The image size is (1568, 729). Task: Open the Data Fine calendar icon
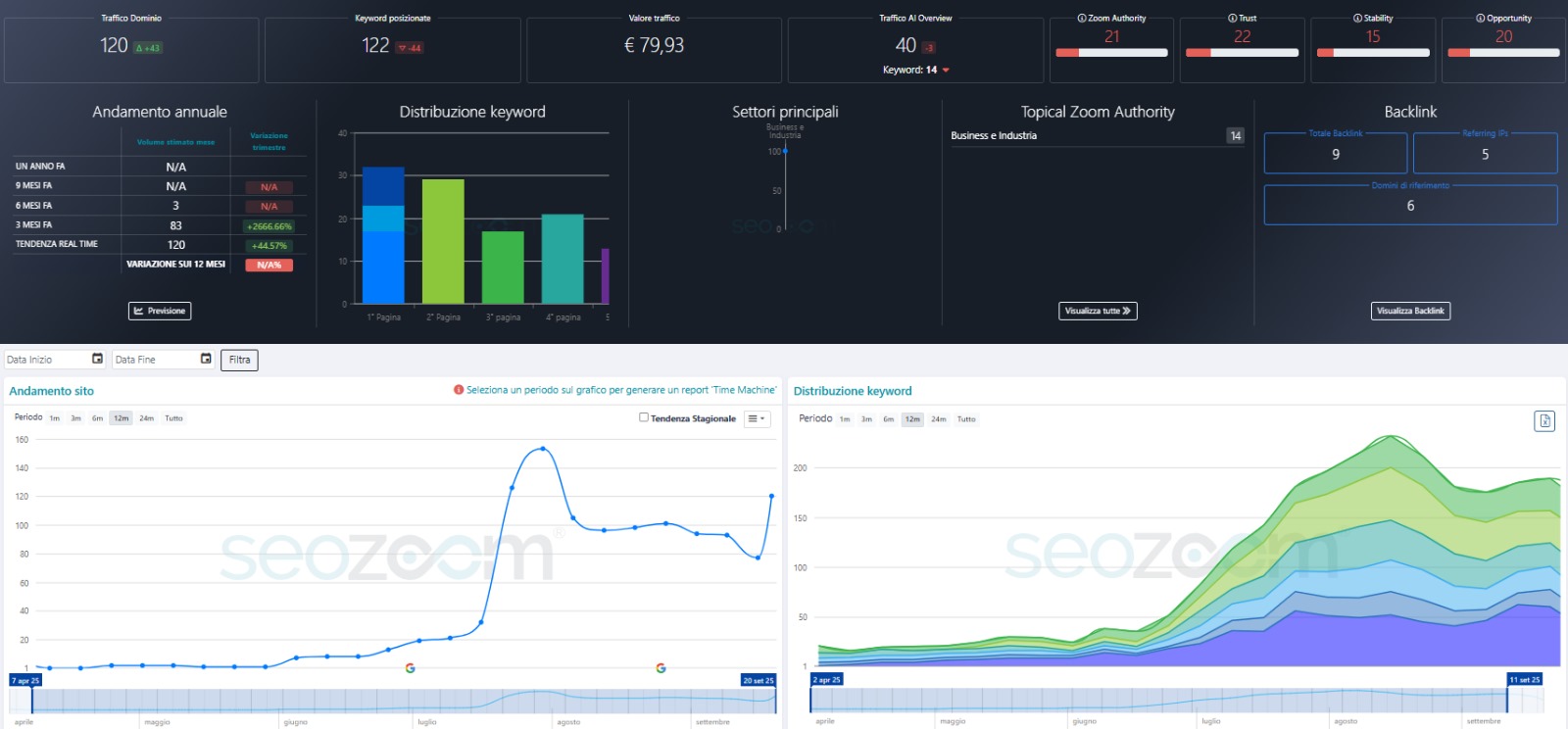point(206,360)
